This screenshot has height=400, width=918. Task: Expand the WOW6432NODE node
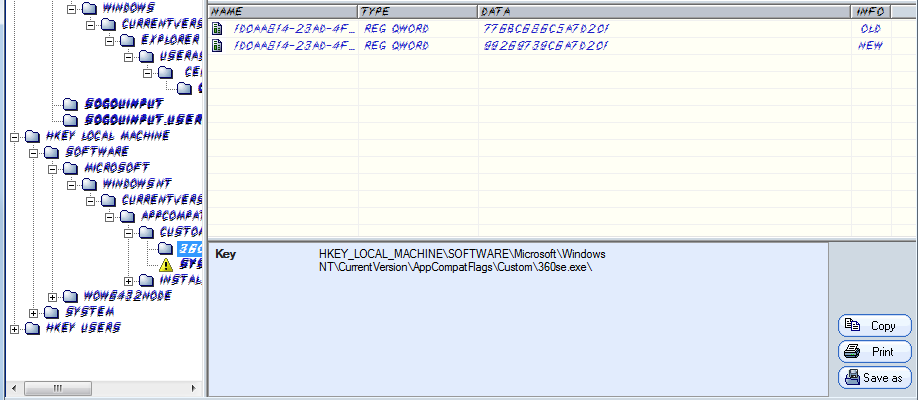pos(53,296)
